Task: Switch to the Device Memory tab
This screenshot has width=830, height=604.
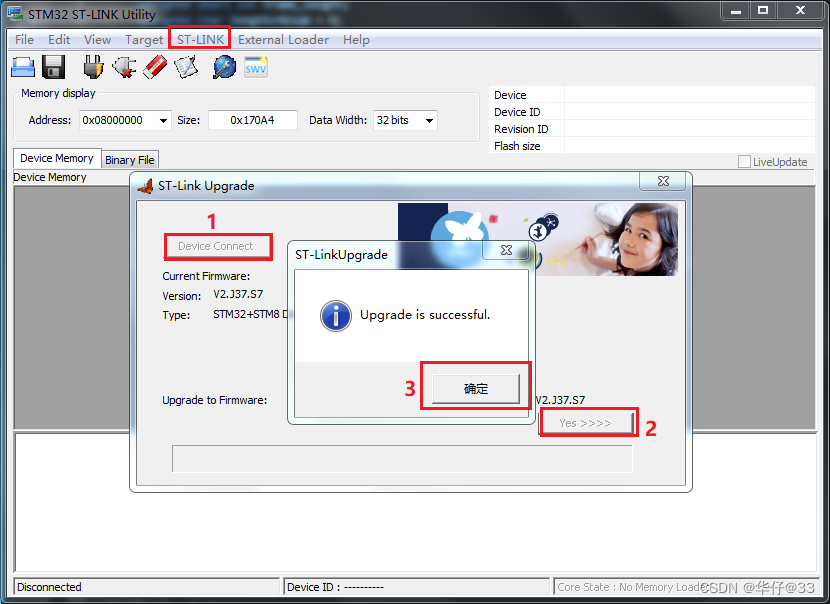Action: [x=57, y=158]
